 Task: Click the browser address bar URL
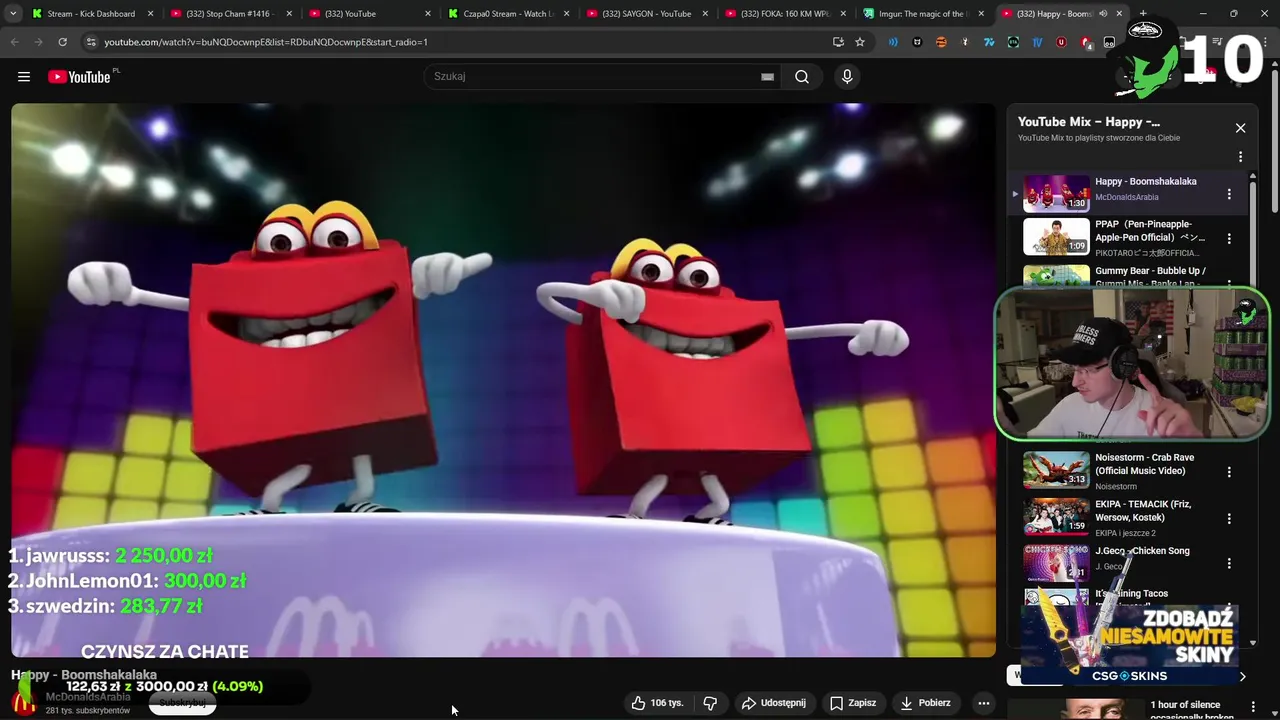pos(265,42)
